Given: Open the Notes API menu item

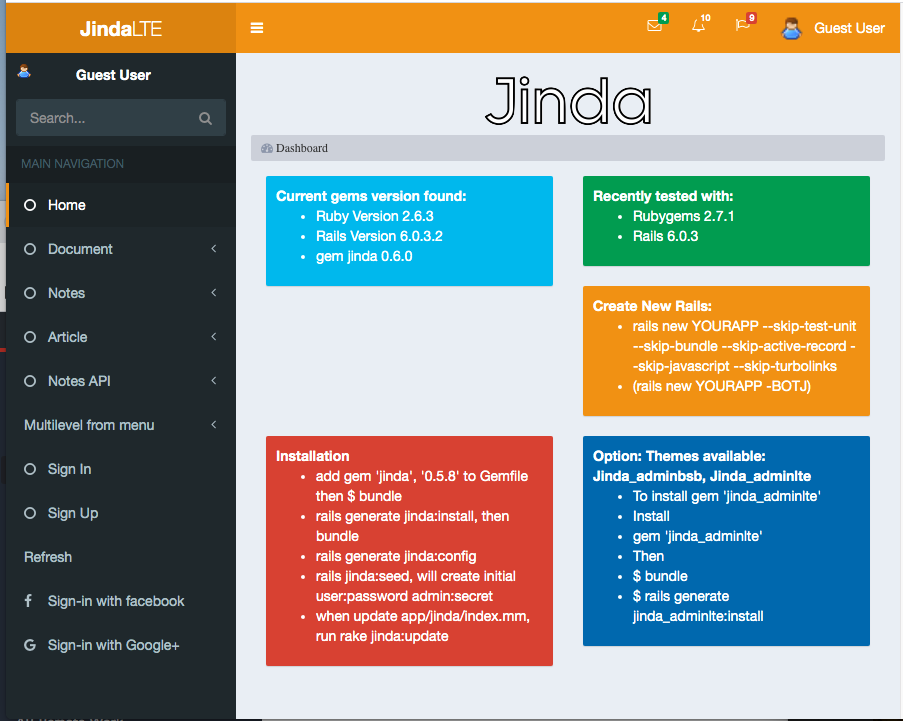Looking at the screenshot, I should click(121, 381).
